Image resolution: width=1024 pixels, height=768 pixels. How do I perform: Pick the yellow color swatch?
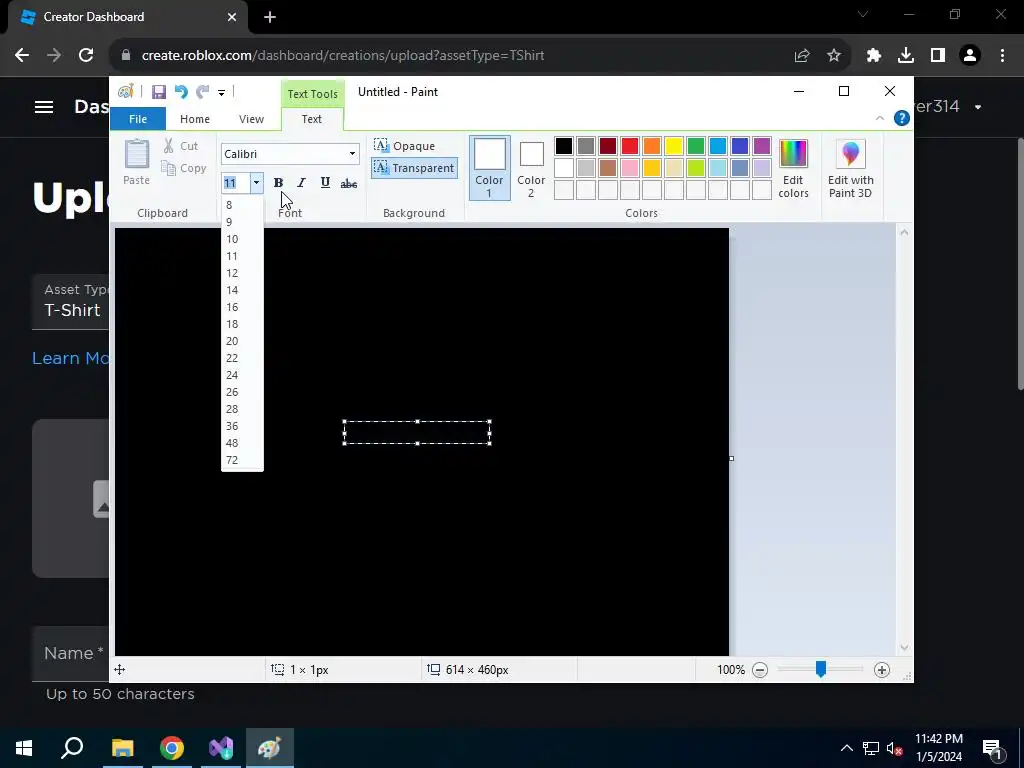(x=673, y=146)
